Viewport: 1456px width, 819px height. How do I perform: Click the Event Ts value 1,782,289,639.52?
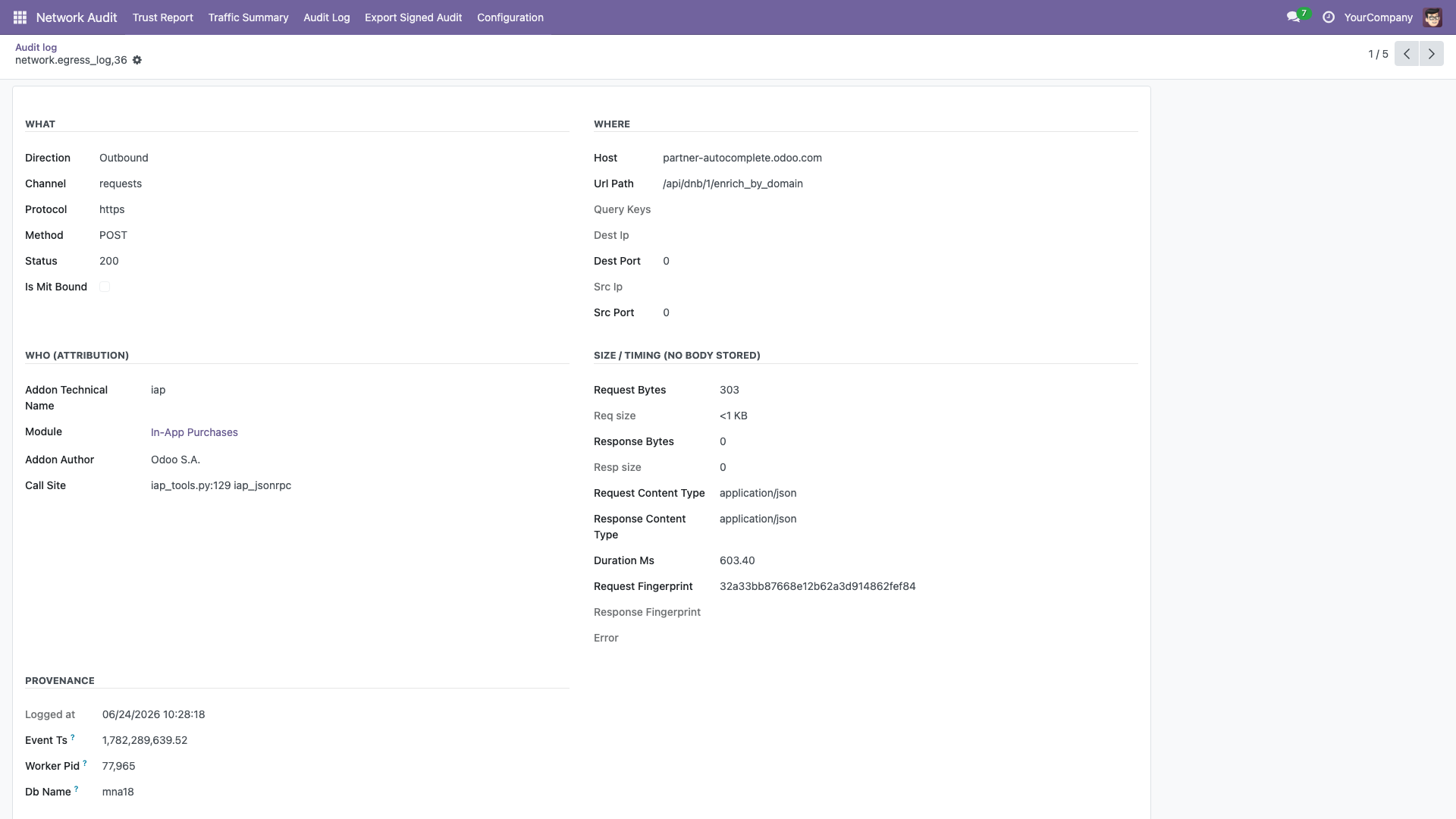[x=145, y=740]
